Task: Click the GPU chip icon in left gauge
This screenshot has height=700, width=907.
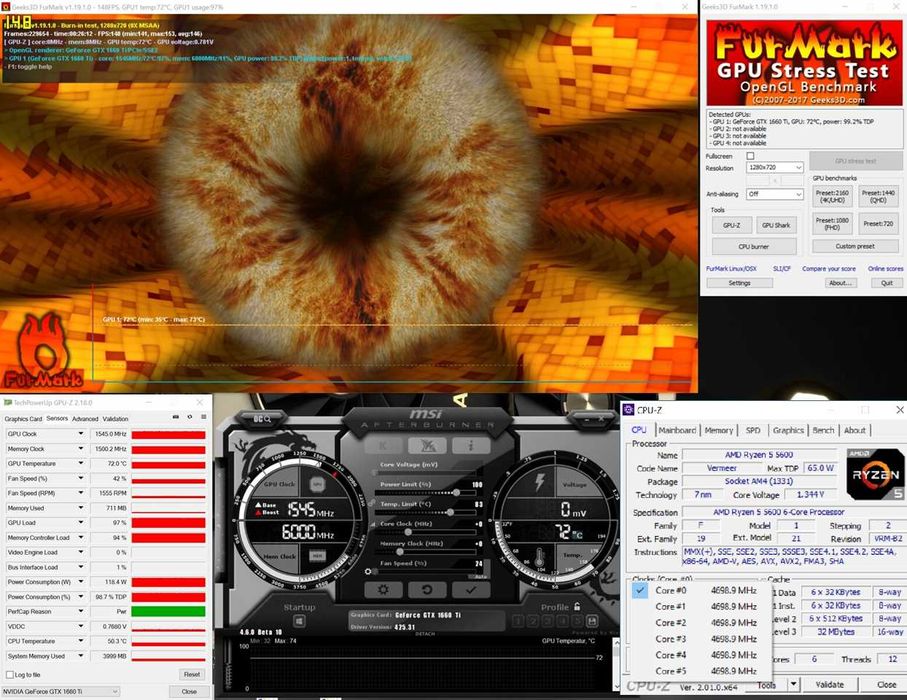Action: [316, 484]
